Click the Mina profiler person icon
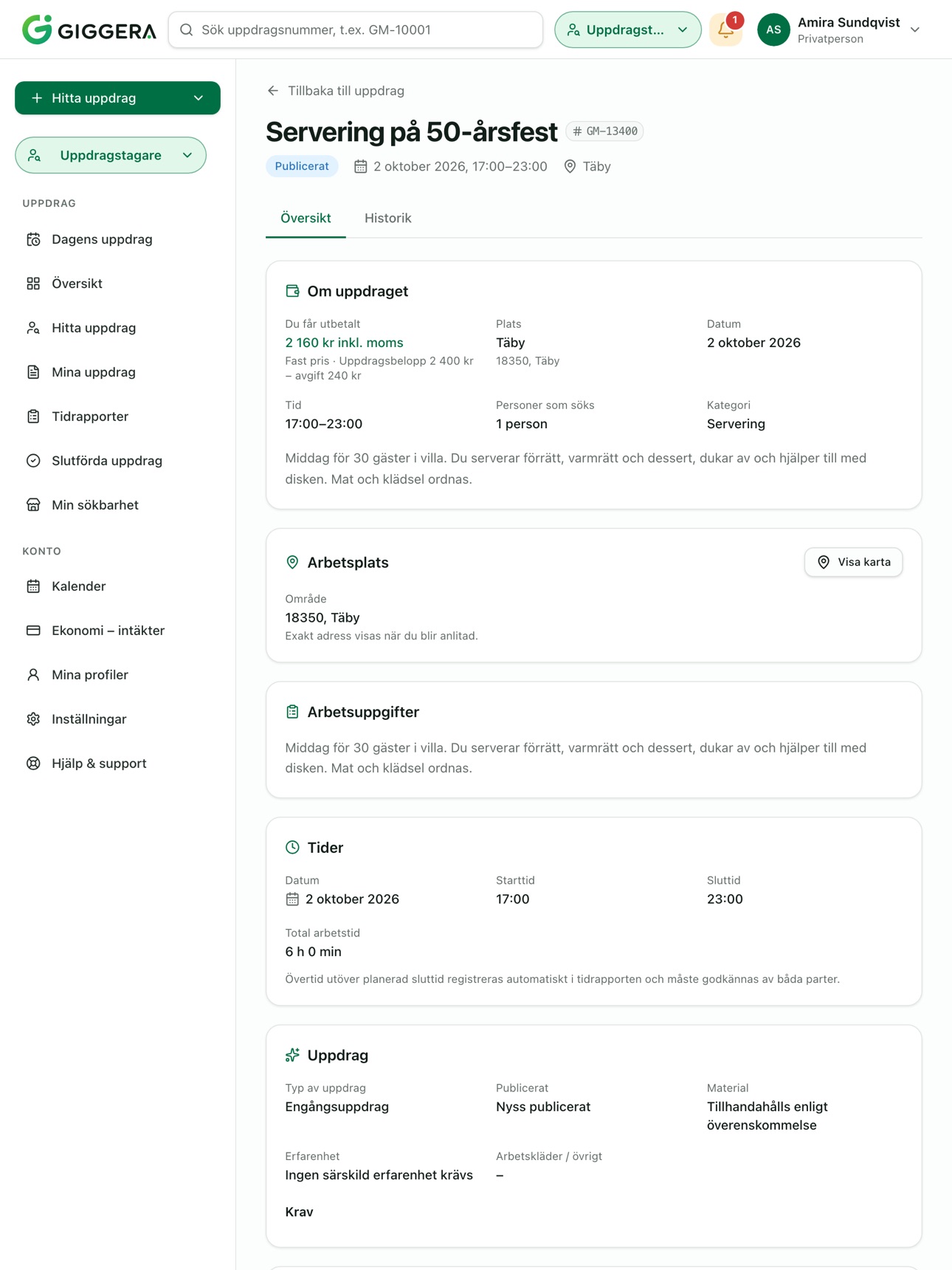The width and height of the screenshot is (952, 1270). (33, 675)
